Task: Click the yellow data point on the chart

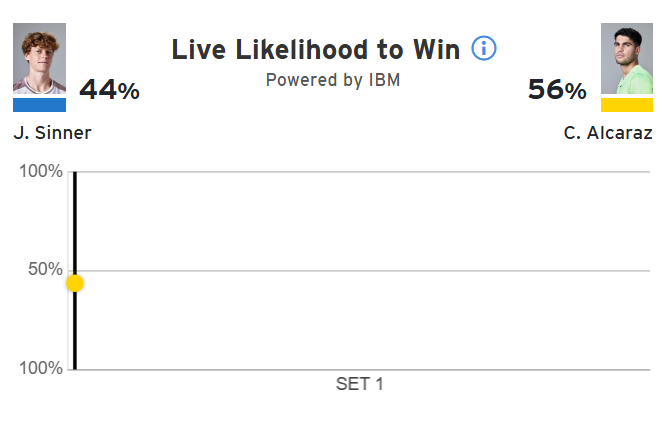Action: [x=74, y=283]
